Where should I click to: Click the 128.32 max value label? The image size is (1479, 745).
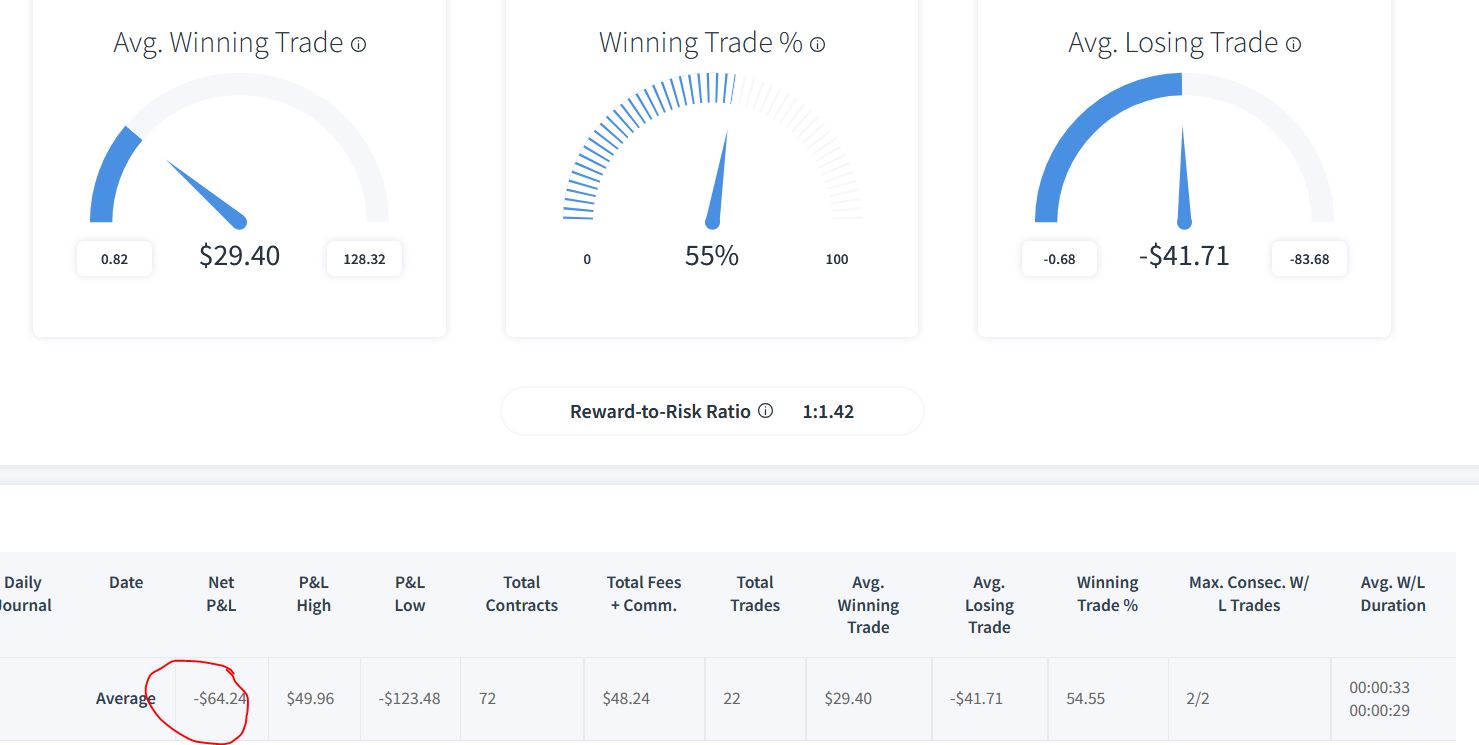tap(364, 259)
